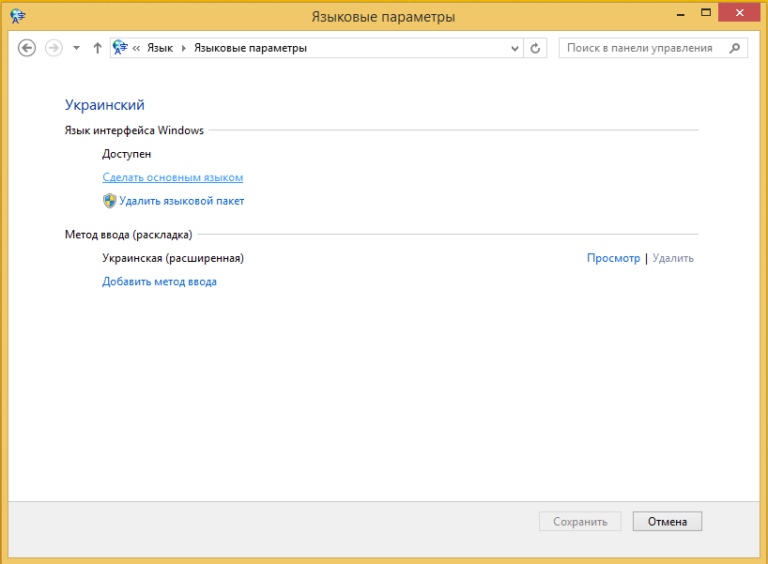
Task: Open the recent locations dropdown arrow
Action: pos(76,48)
